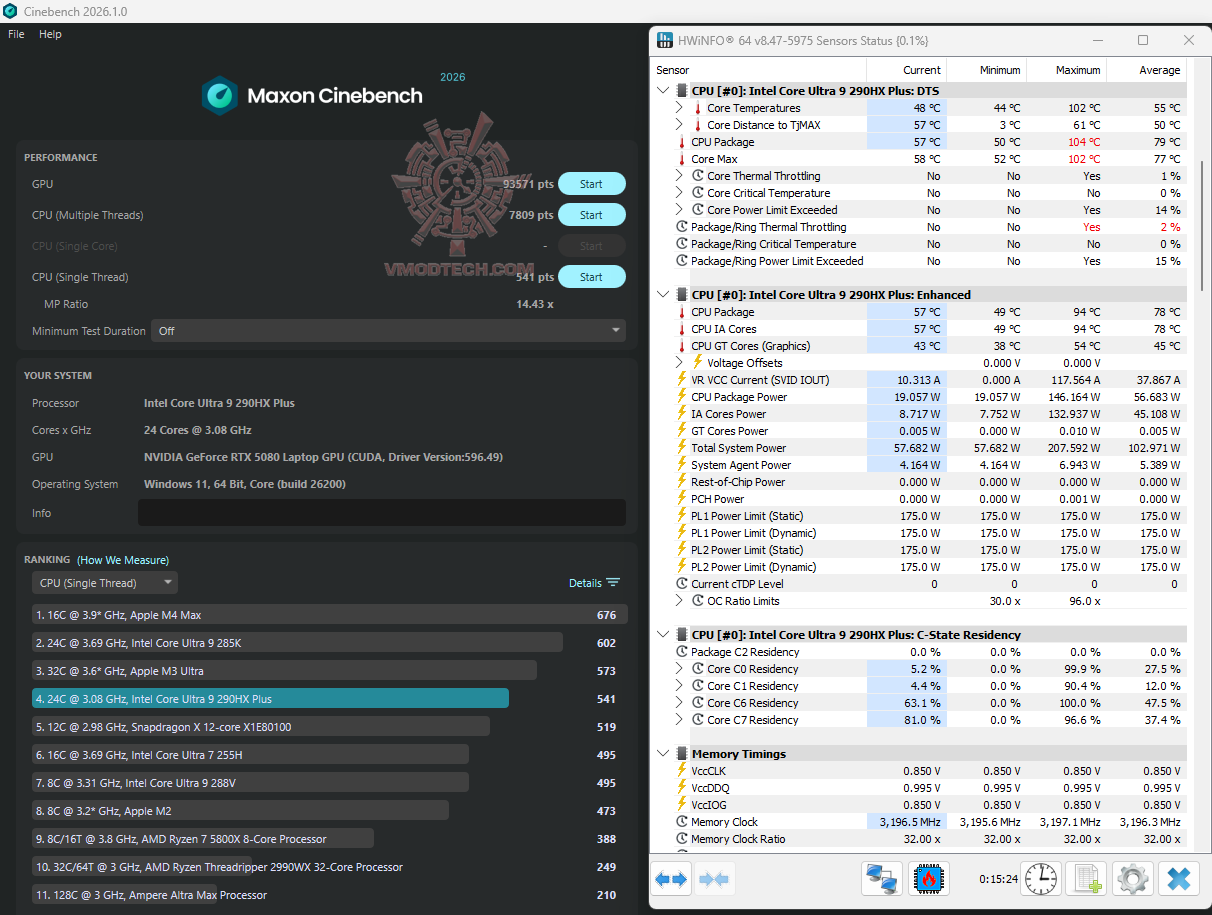Viewport: 1212px width, 915px height.
Task: Select the Package/Ring Thermal Throttling row
Action: [920, 227]
